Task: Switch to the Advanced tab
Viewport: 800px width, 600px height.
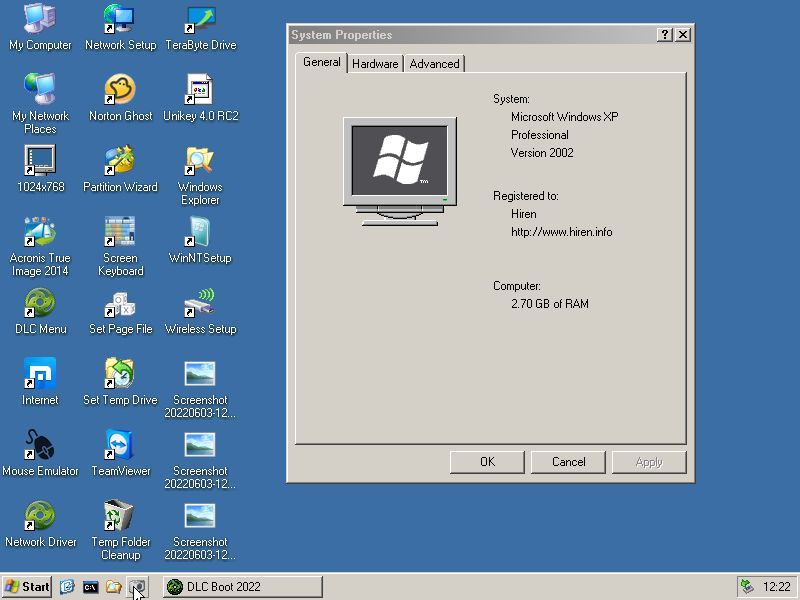Action: coord(434,64)
